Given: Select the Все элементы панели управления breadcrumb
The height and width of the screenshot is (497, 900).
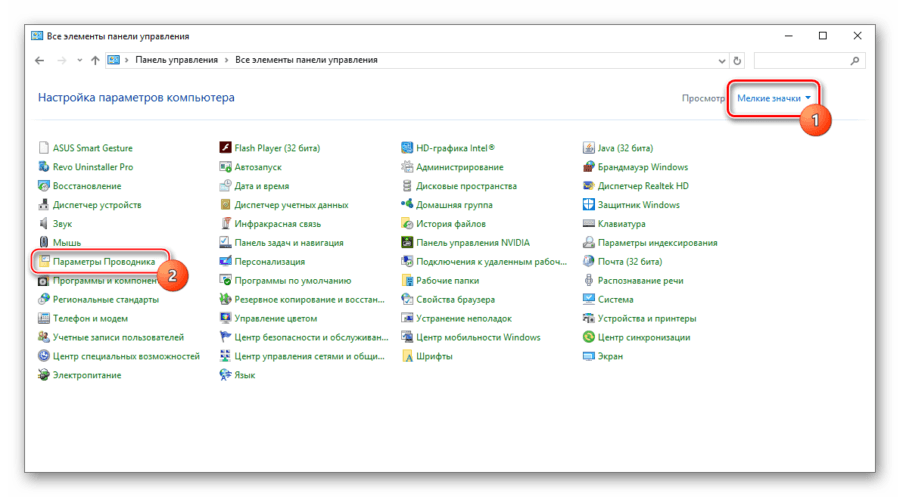Looking at the screenshot, I should (x=306, y=60).
